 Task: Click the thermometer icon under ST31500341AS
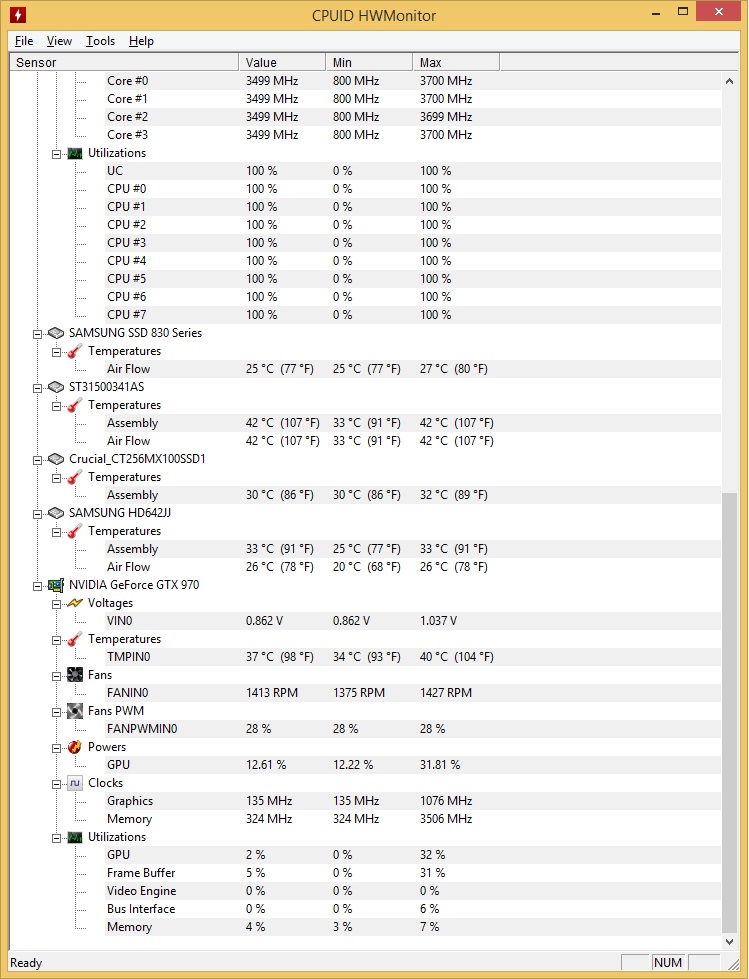pos(75,405)
